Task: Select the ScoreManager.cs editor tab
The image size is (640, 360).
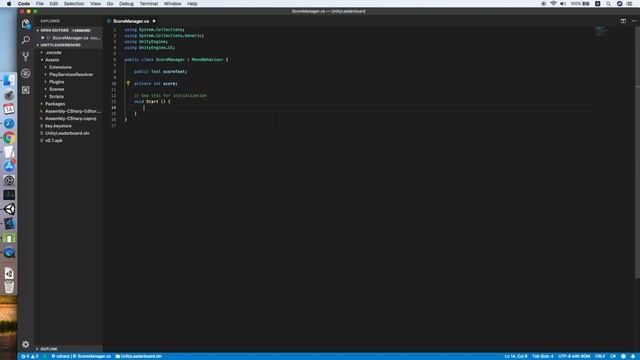Action: [131, 21]
